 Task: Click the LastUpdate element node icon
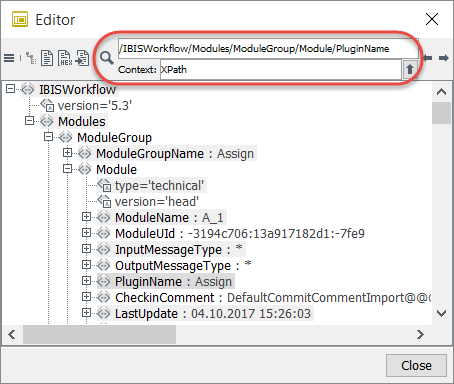(103, 313)
